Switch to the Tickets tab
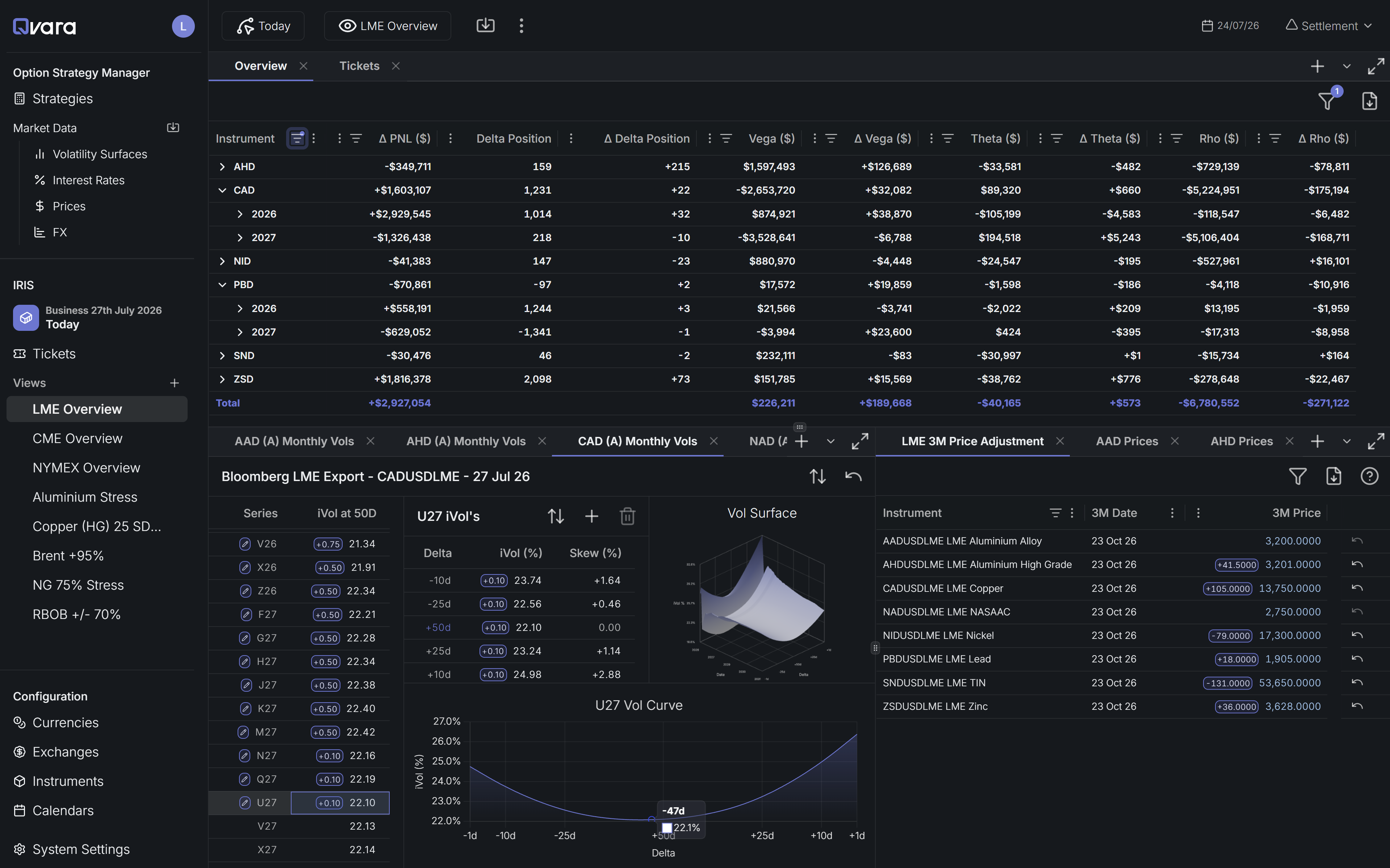The image size is (1390, 868). tap(359, 66)
